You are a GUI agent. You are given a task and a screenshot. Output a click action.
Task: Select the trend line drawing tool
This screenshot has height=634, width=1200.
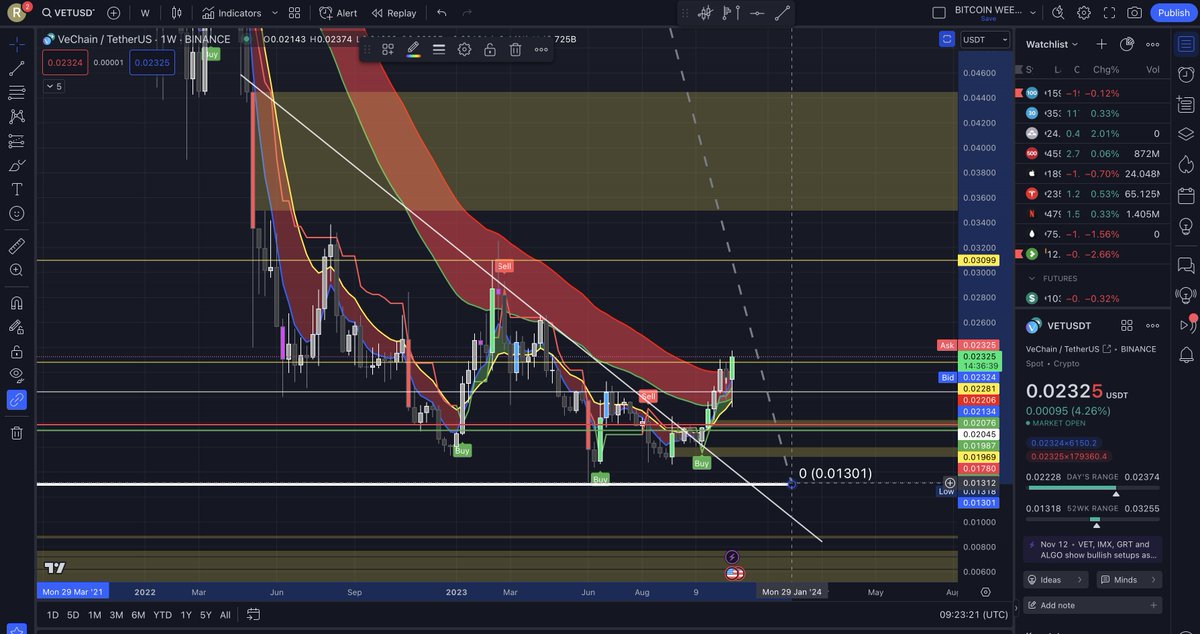coord(17,68)
